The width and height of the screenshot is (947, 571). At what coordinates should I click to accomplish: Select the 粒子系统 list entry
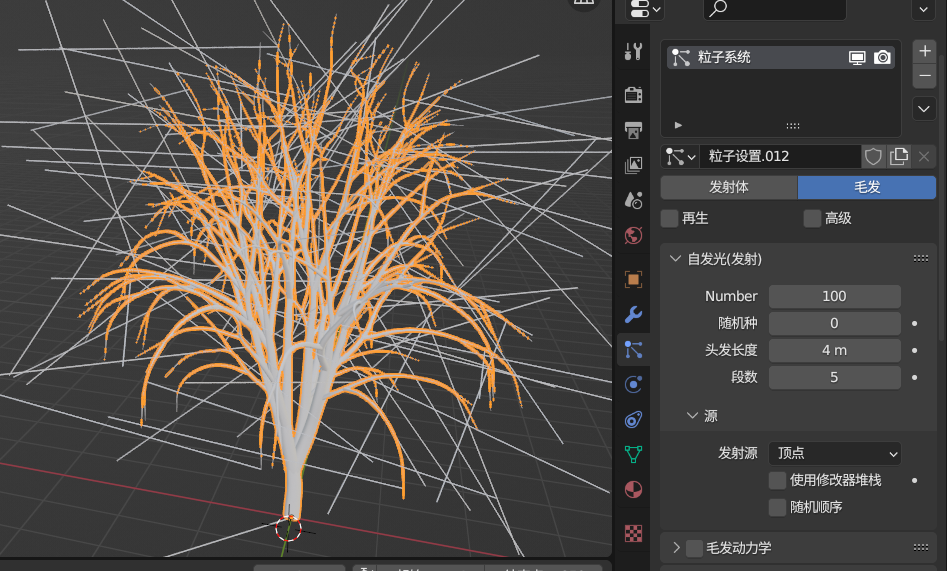tap(780, 57)
